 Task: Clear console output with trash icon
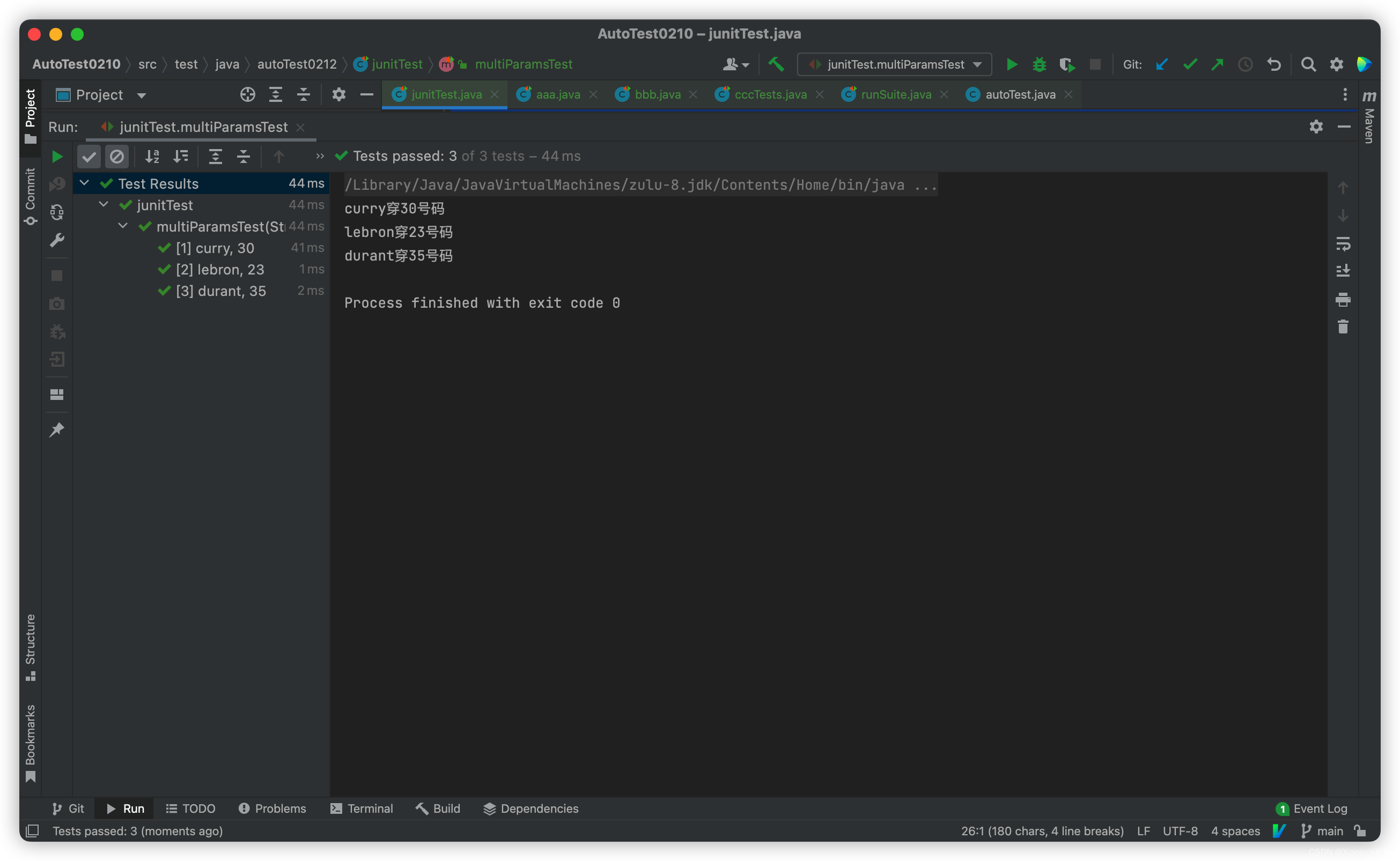[x=1343, y=327]
